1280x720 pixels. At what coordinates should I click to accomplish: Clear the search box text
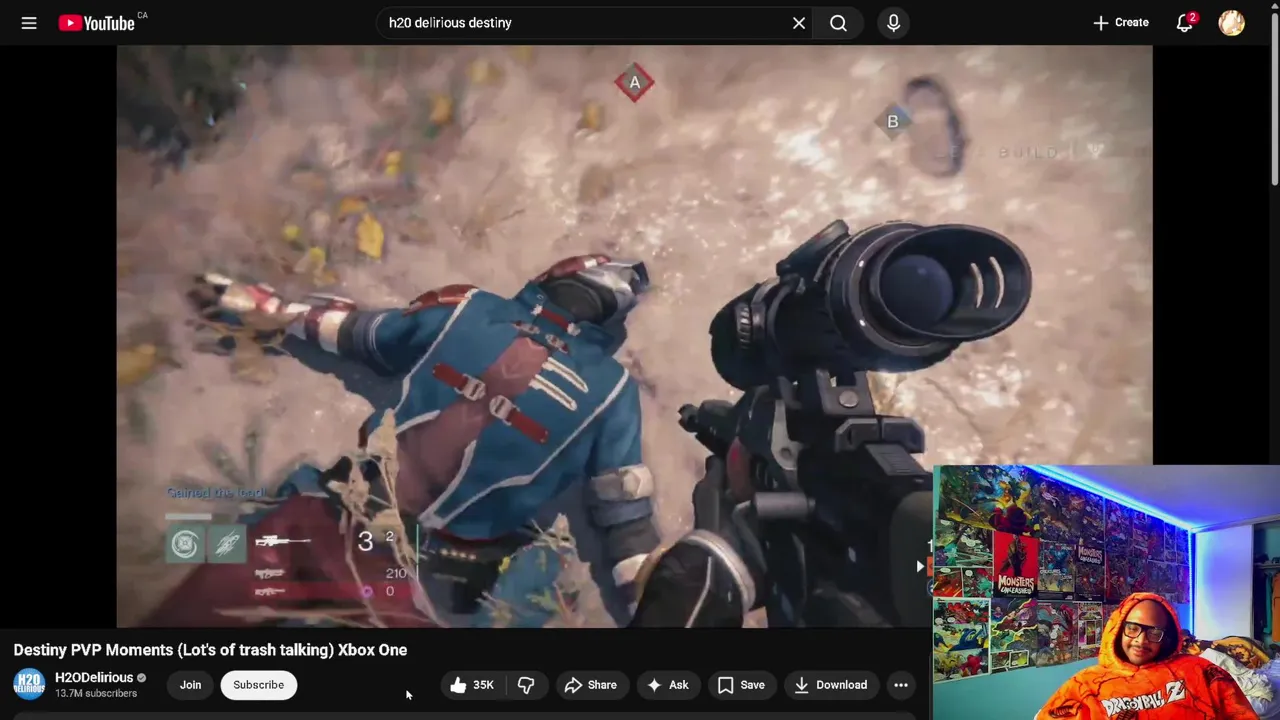tap(799, 23)
